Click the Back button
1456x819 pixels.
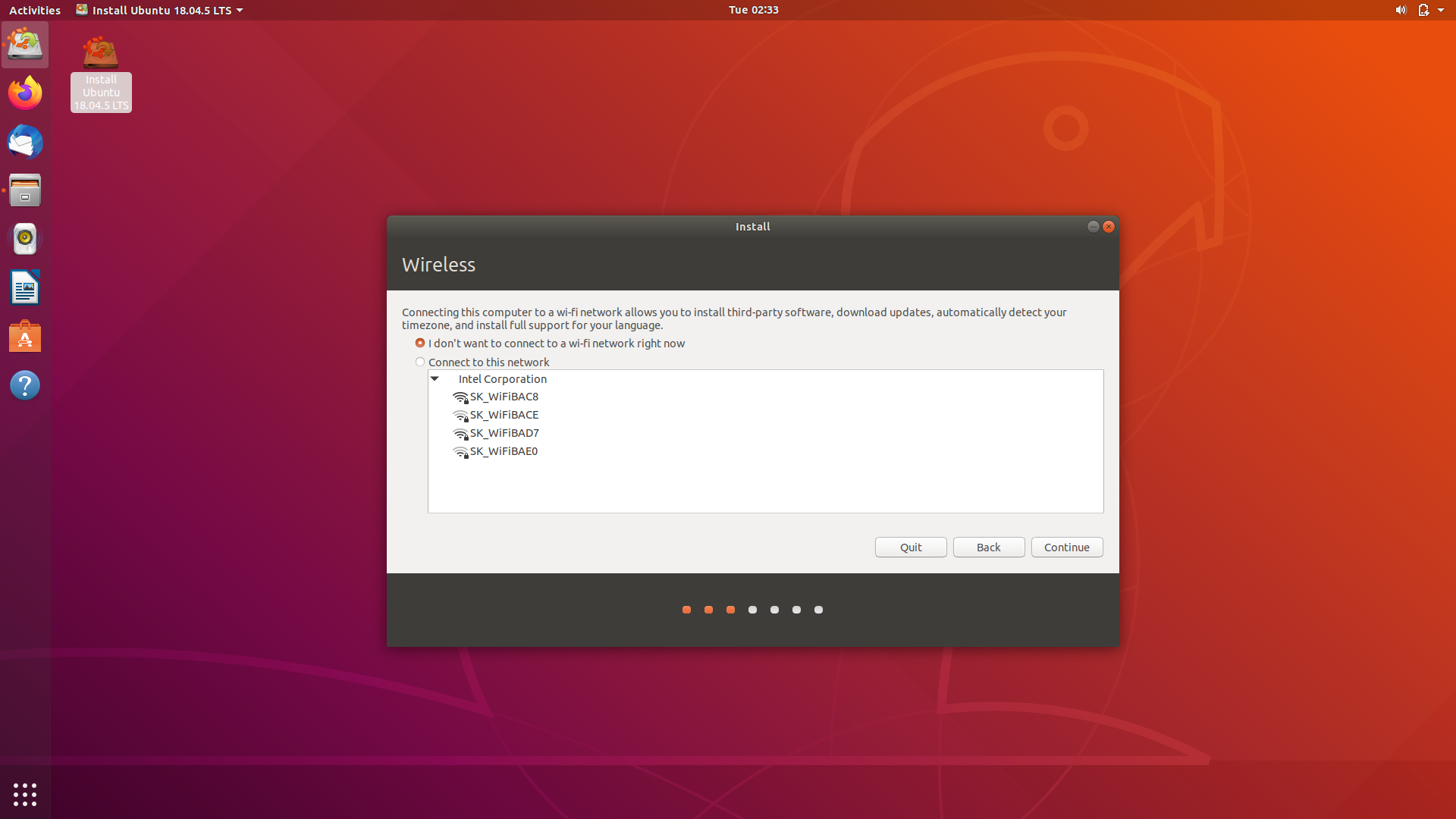point(988,548)
